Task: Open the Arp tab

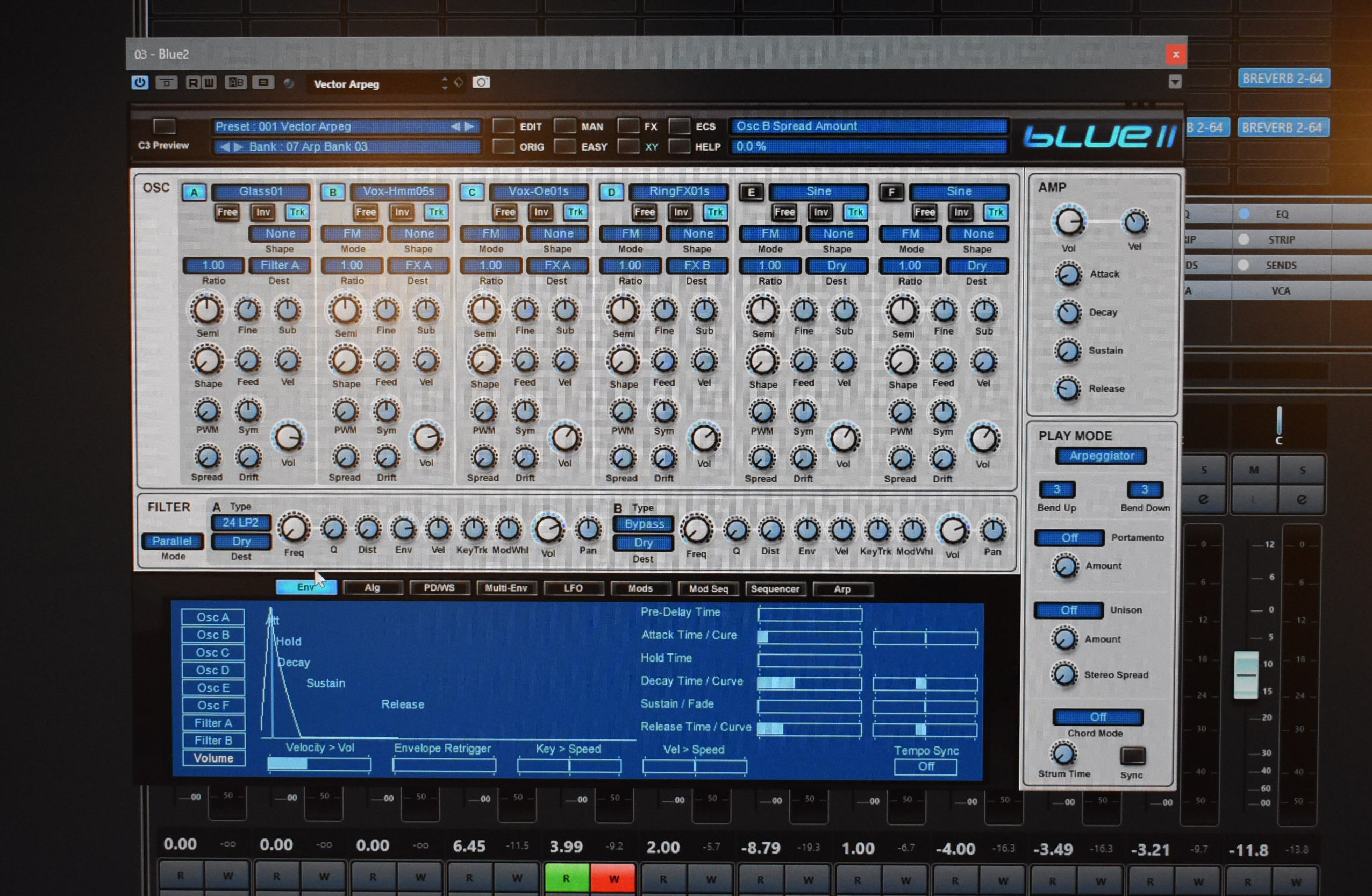Action: coord(842,589)
